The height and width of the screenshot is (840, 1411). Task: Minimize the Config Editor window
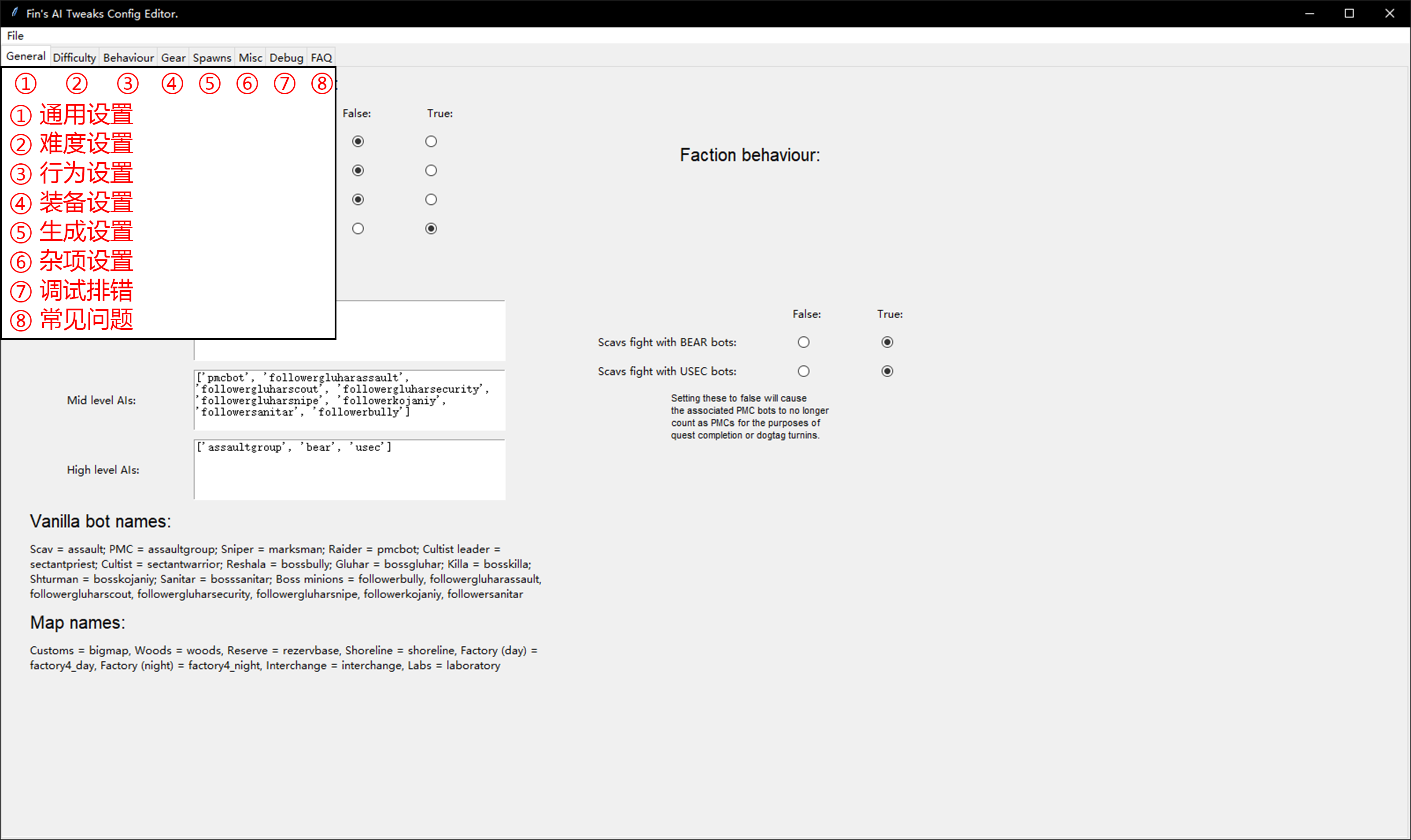pyautogui.click(x=1310, y=14)
